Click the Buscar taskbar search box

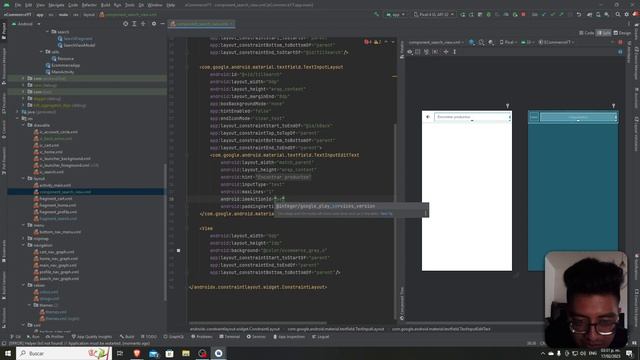(x=64, y=353)
